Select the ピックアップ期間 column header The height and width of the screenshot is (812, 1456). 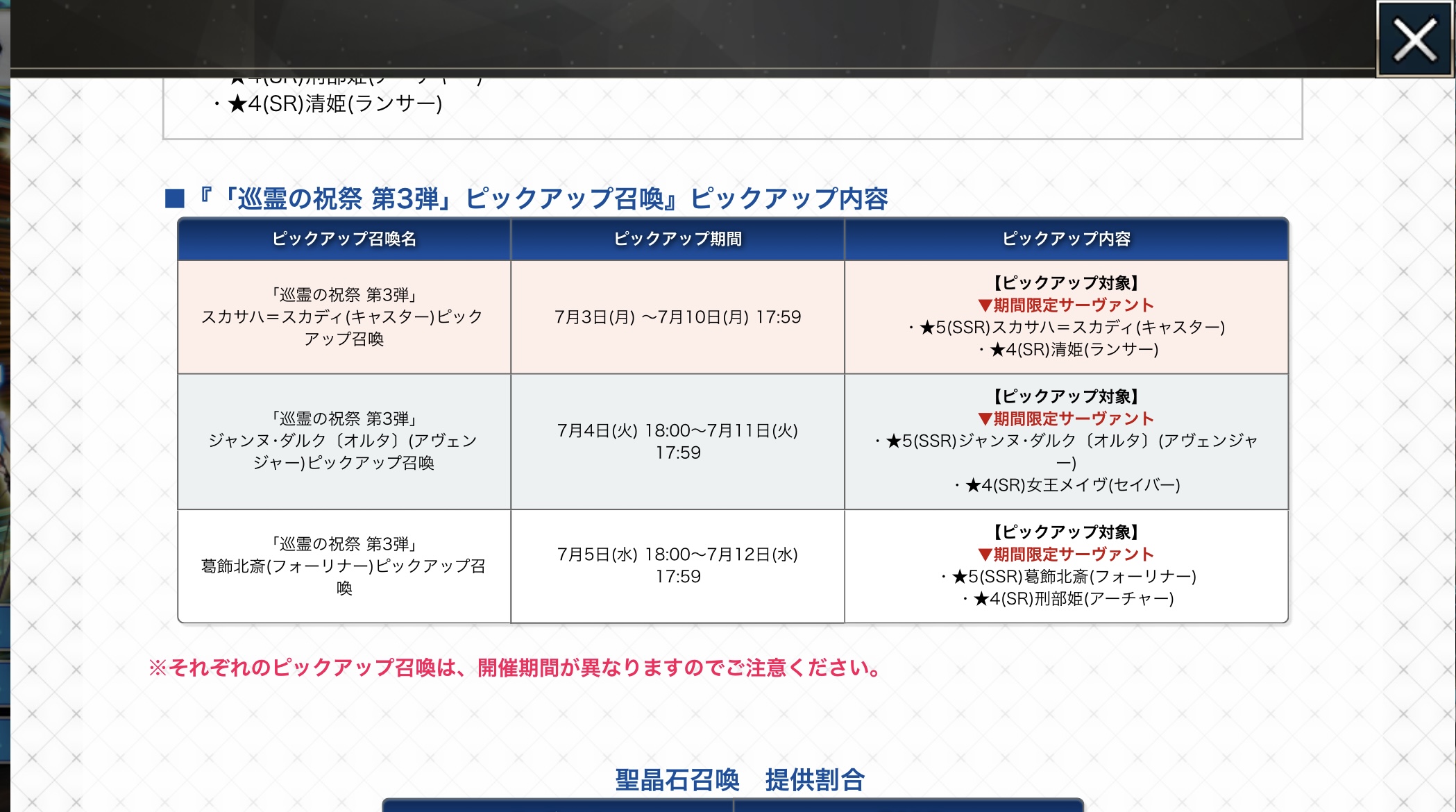[677, 239]
